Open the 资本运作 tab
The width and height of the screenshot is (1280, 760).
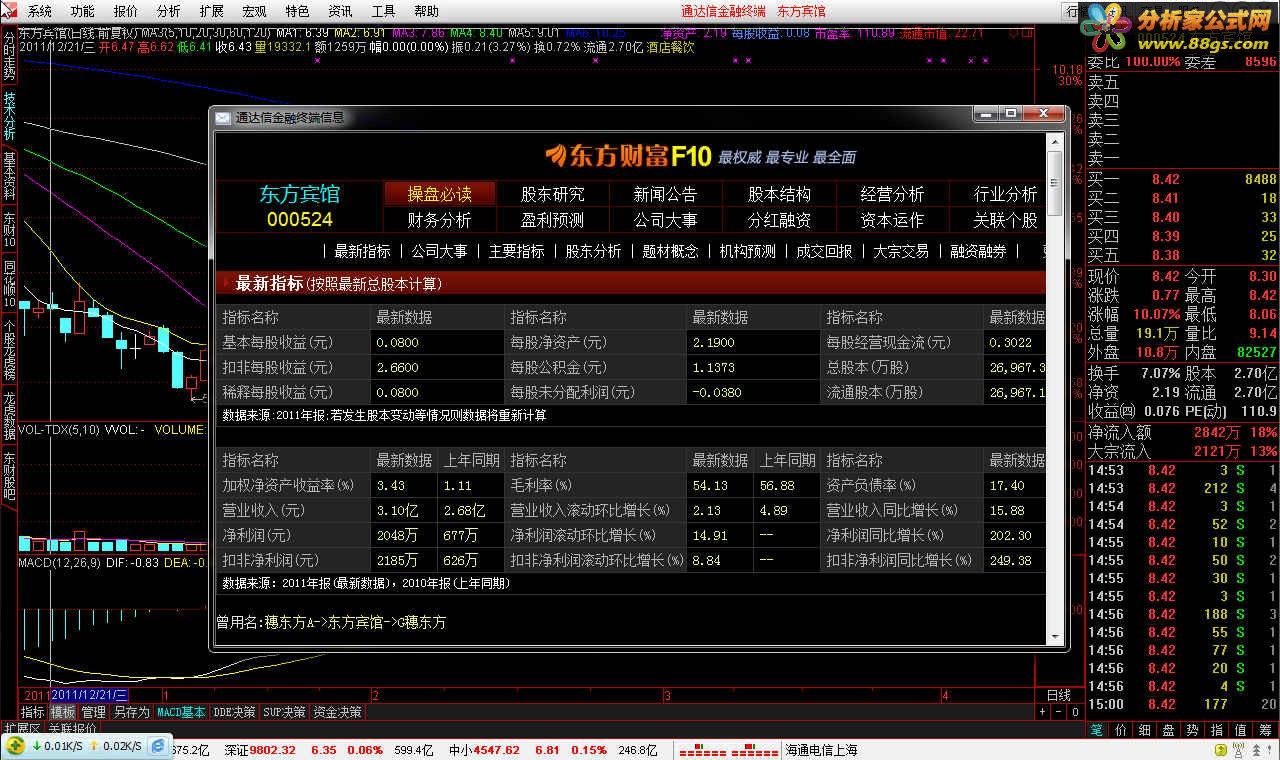892,219
